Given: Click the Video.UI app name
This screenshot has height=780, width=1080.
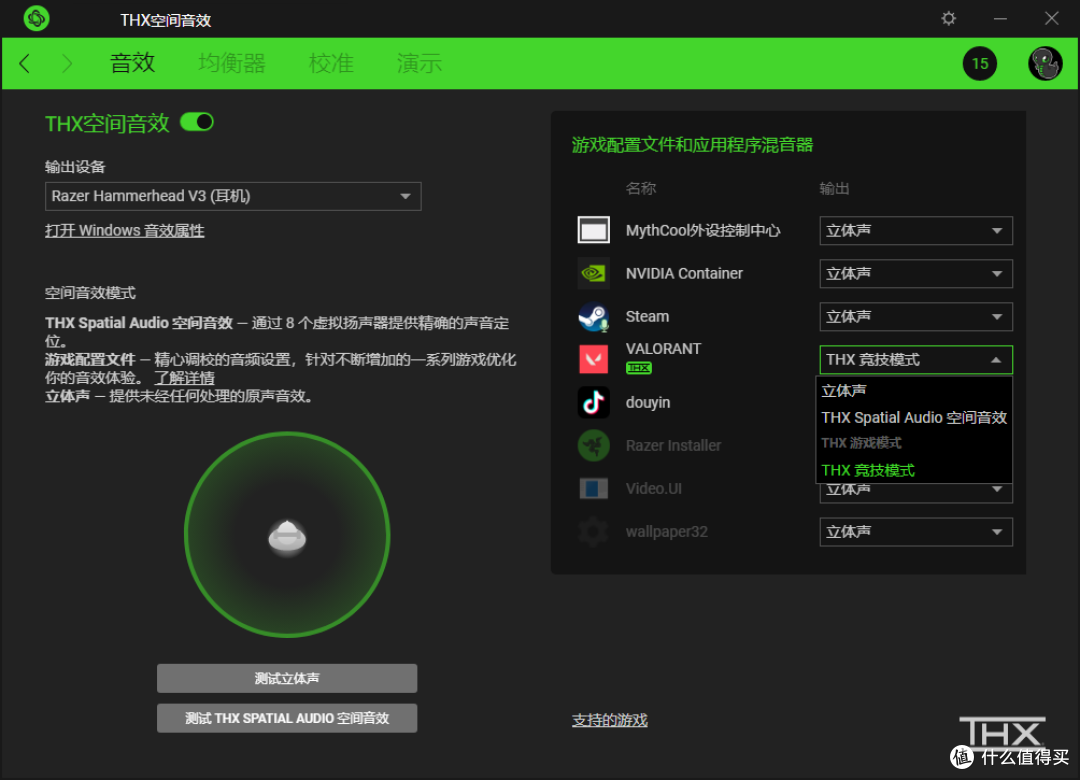Looking at the screenshot, I should (x=654, y=489).
